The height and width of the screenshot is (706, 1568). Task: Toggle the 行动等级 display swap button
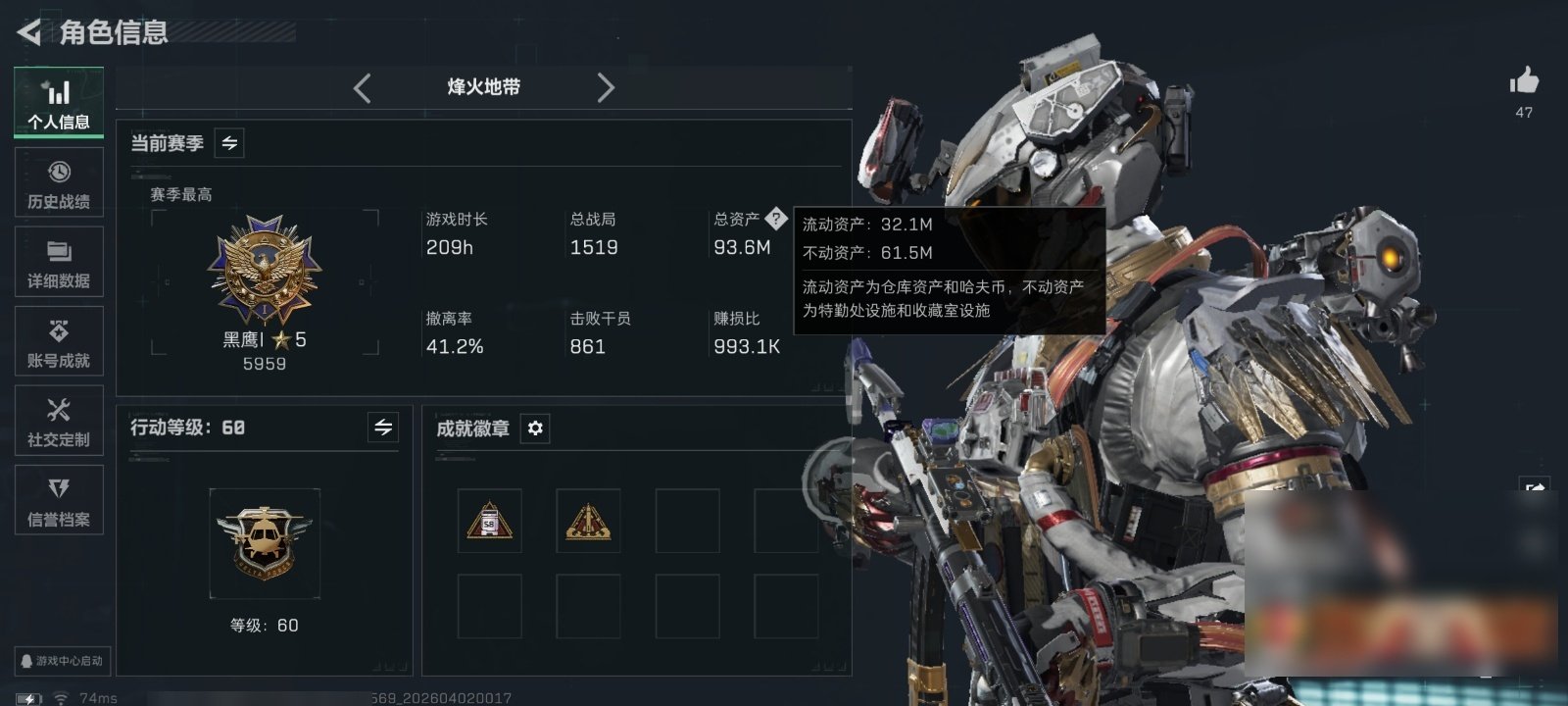pos(383,428)
